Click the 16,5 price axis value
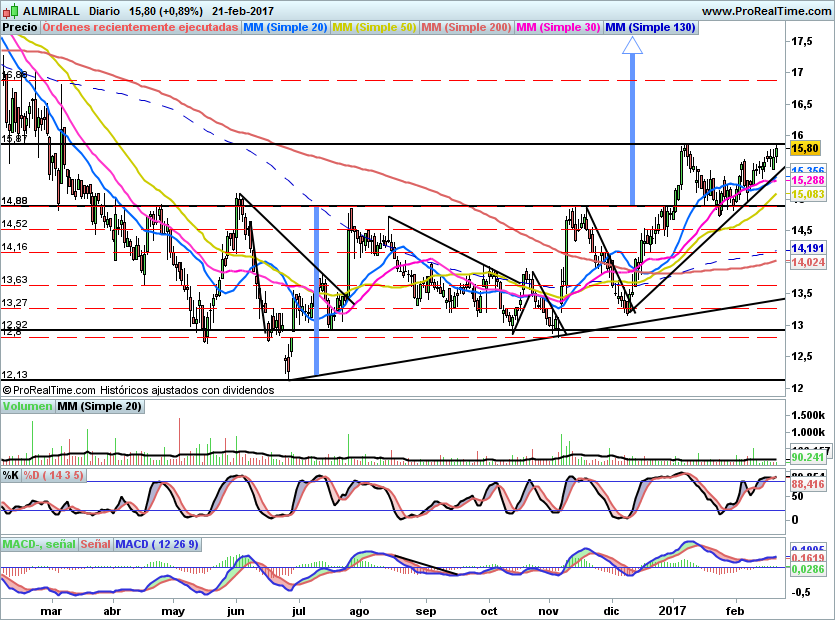Viewport: 835px width, 620px height. (802, 104)
